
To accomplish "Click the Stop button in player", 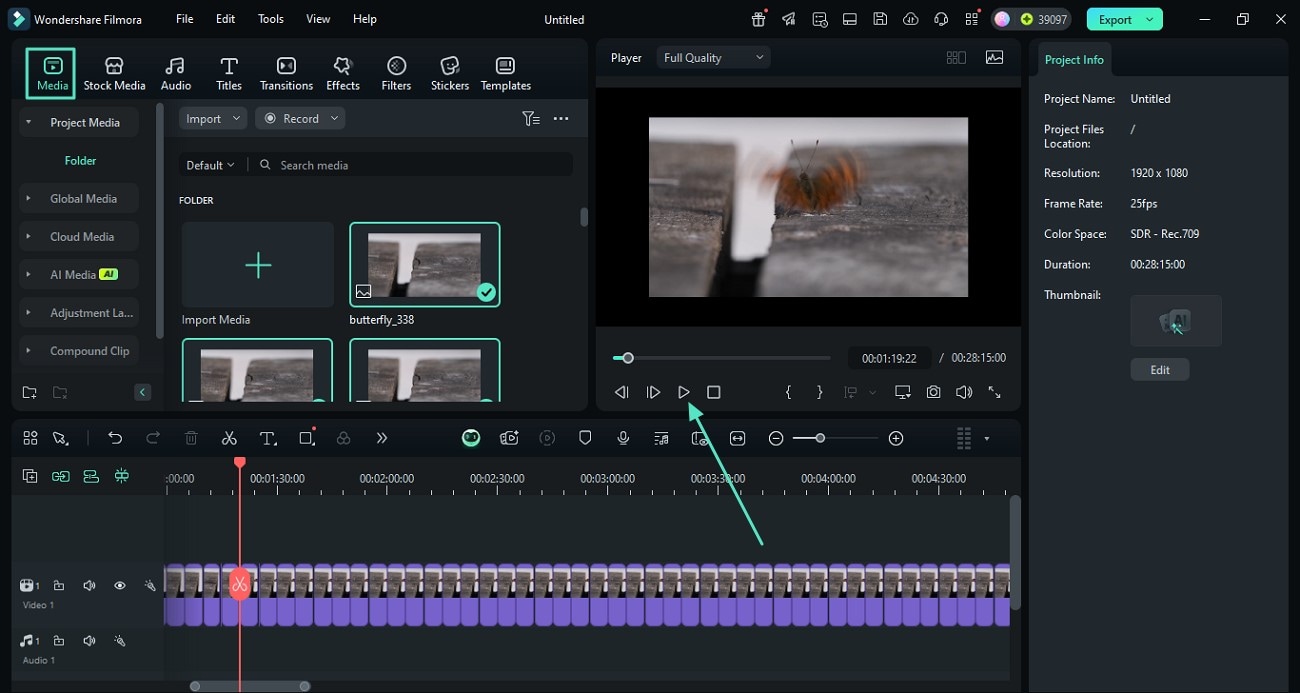I will point(713,392).
